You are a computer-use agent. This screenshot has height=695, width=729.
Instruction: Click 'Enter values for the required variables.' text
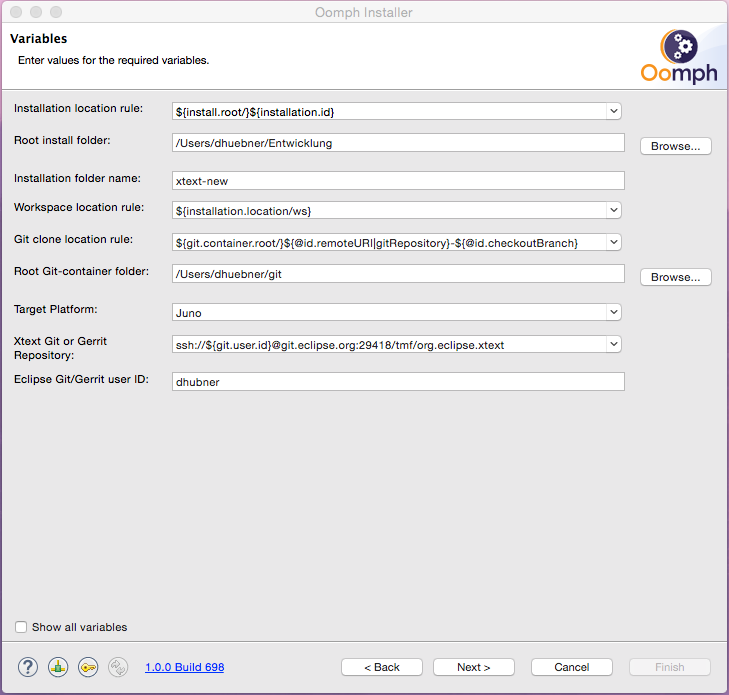click(113, 60)
